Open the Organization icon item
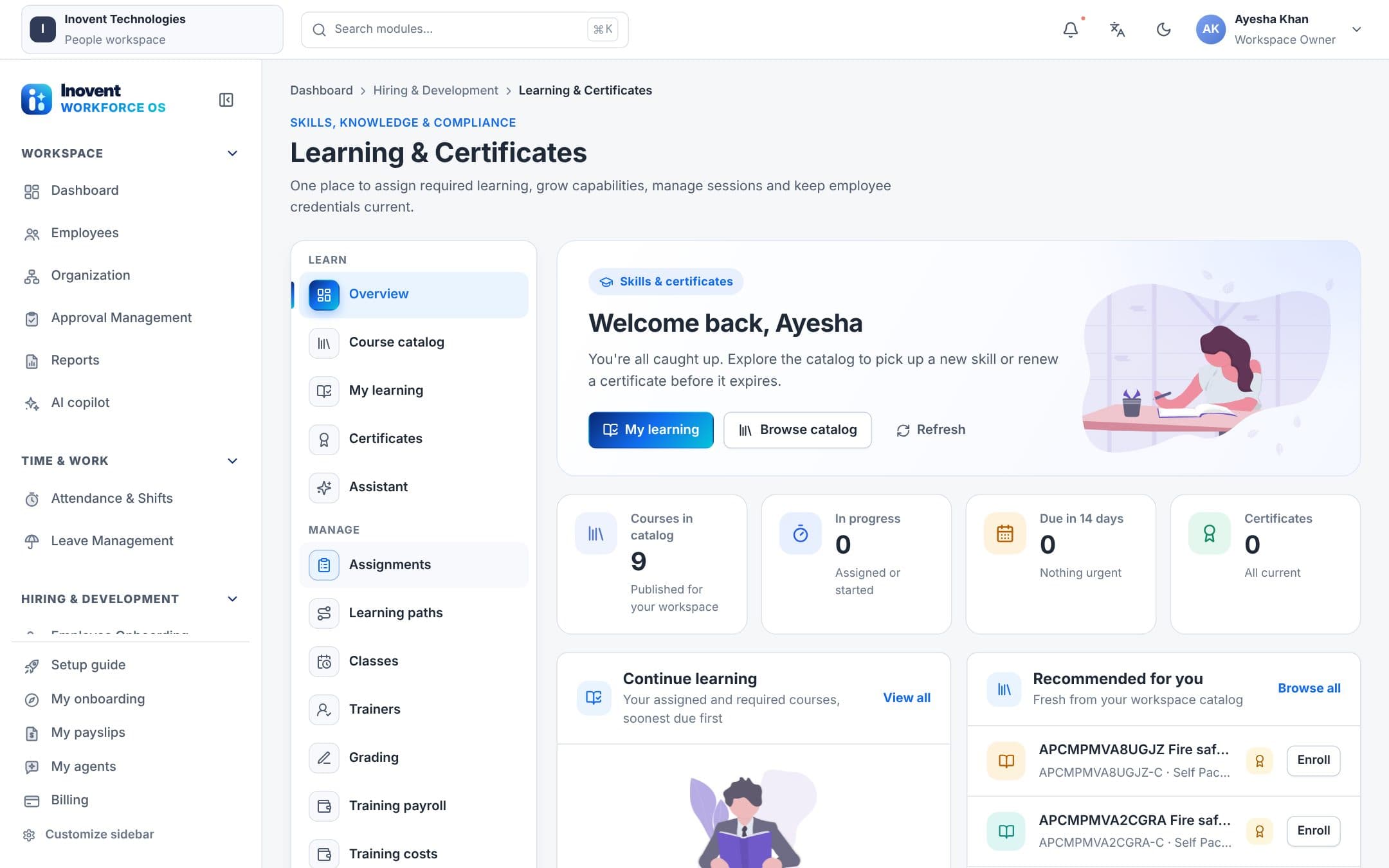Image resolution: width=1389 pixels, height=868 pixels. [x=32, y=276]
